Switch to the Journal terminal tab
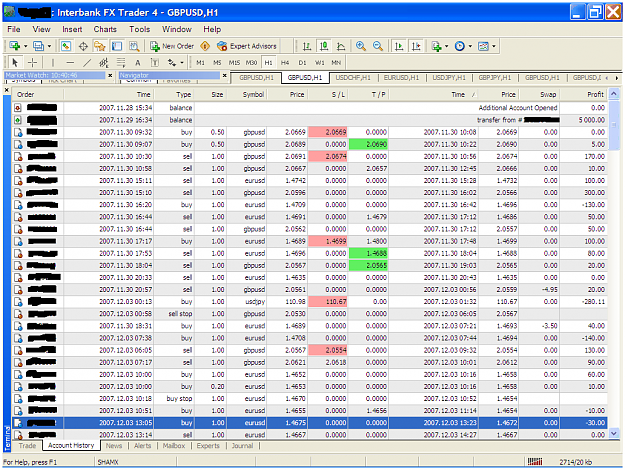 click(242, 446)
